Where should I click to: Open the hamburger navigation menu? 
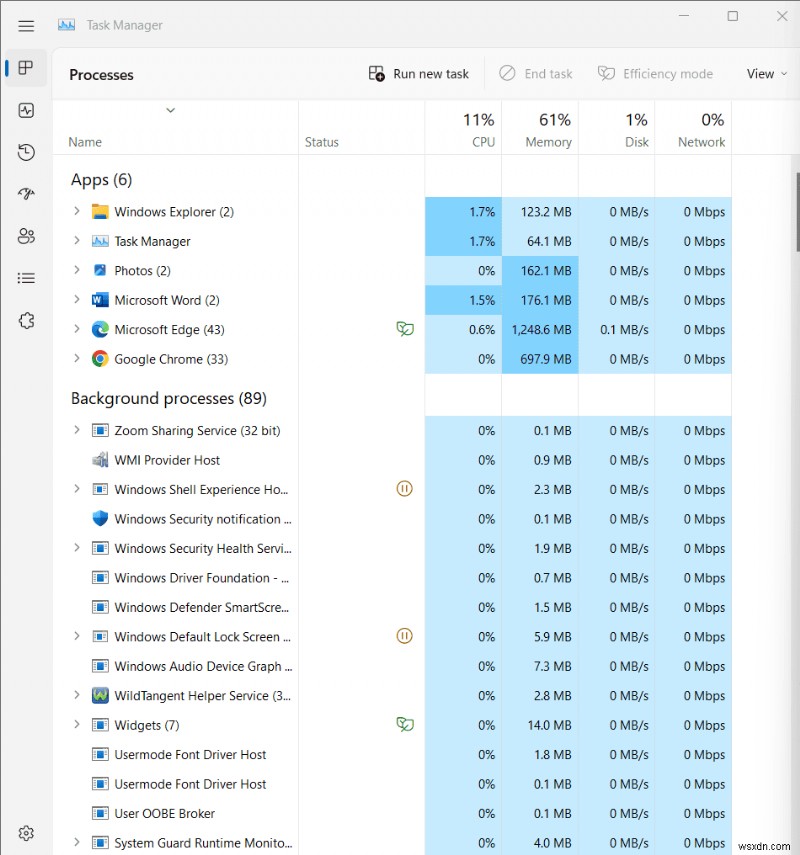pyautogui.click(x=26, y=26)
